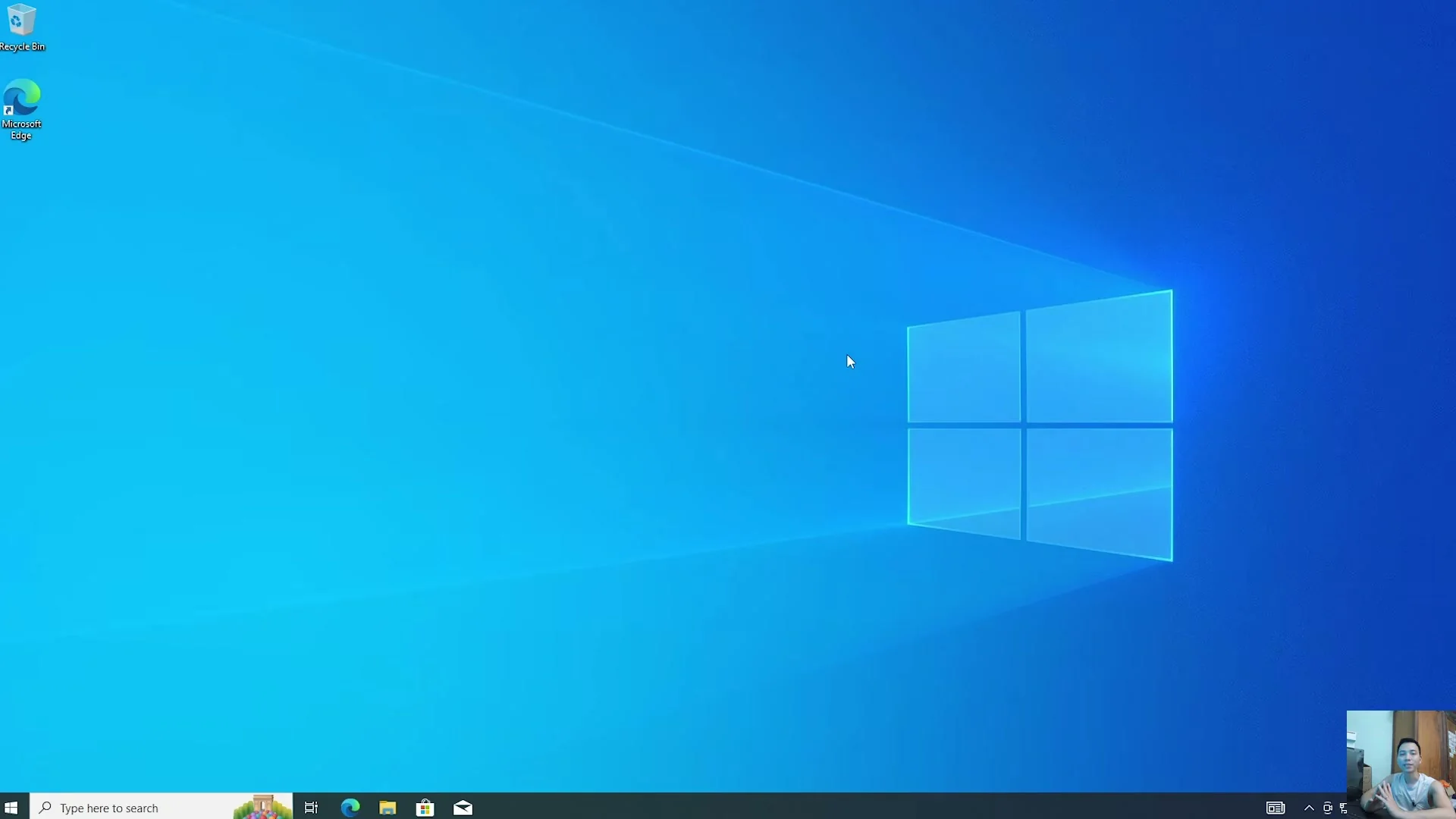Open News and interests widget icon
Viewport: 1456px width, 819px height.
click(1276, 808)
